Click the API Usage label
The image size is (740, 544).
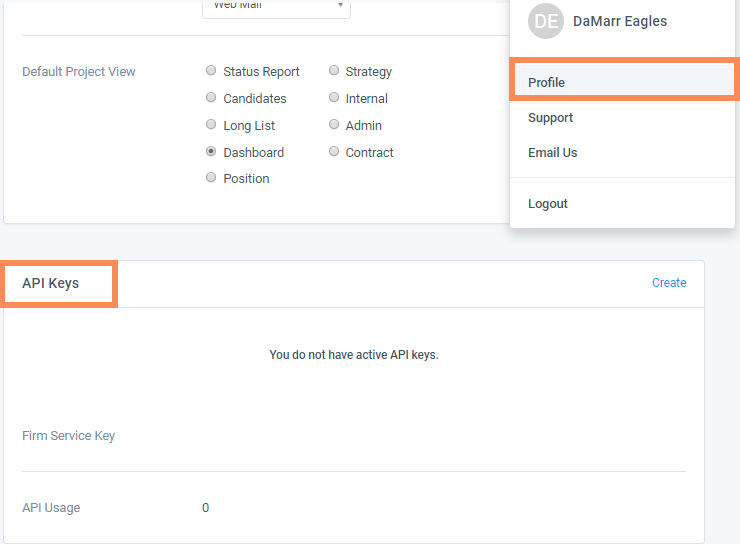tap(51, 508)
